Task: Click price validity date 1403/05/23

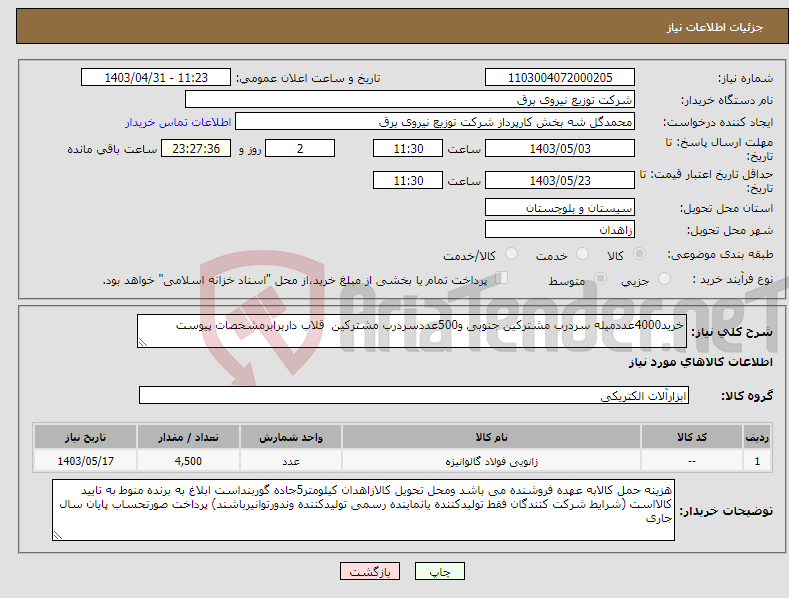Action: [x=560, y=180]
